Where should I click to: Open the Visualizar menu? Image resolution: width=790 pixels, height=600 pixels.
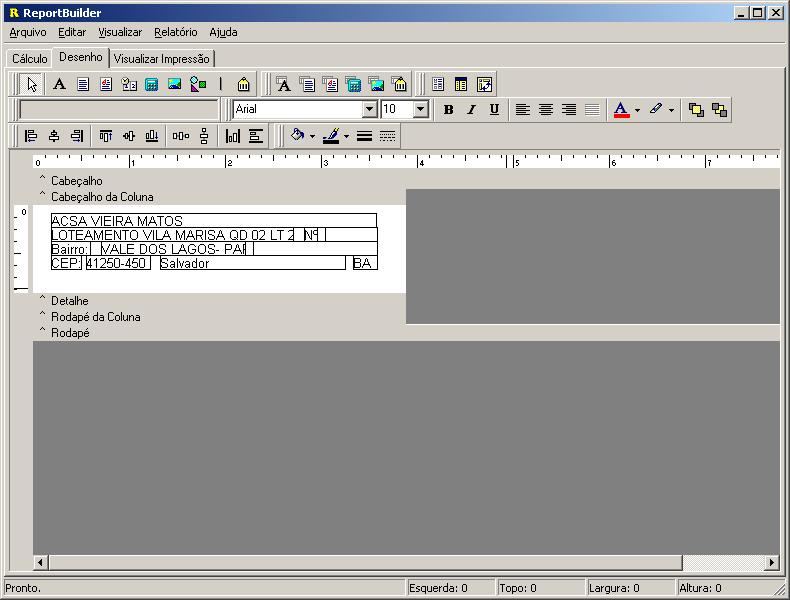tap(120, 32)
